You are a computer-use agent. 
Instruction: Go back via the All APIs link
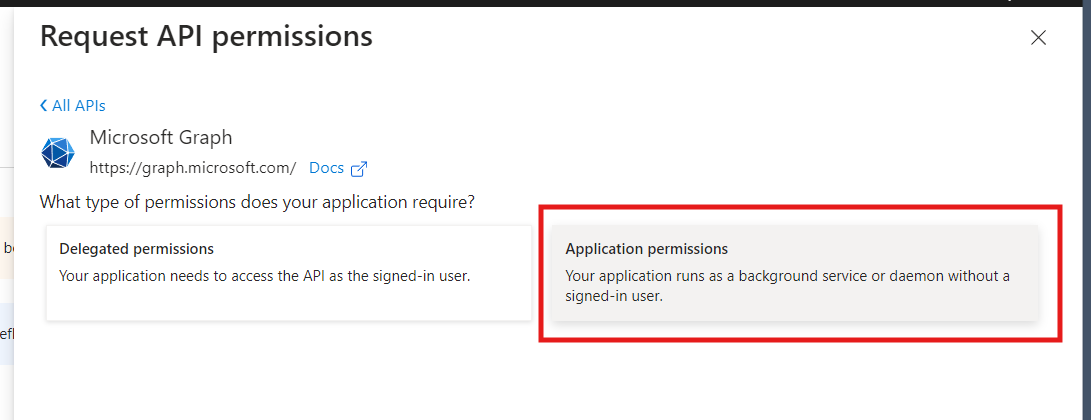(72, 106)
